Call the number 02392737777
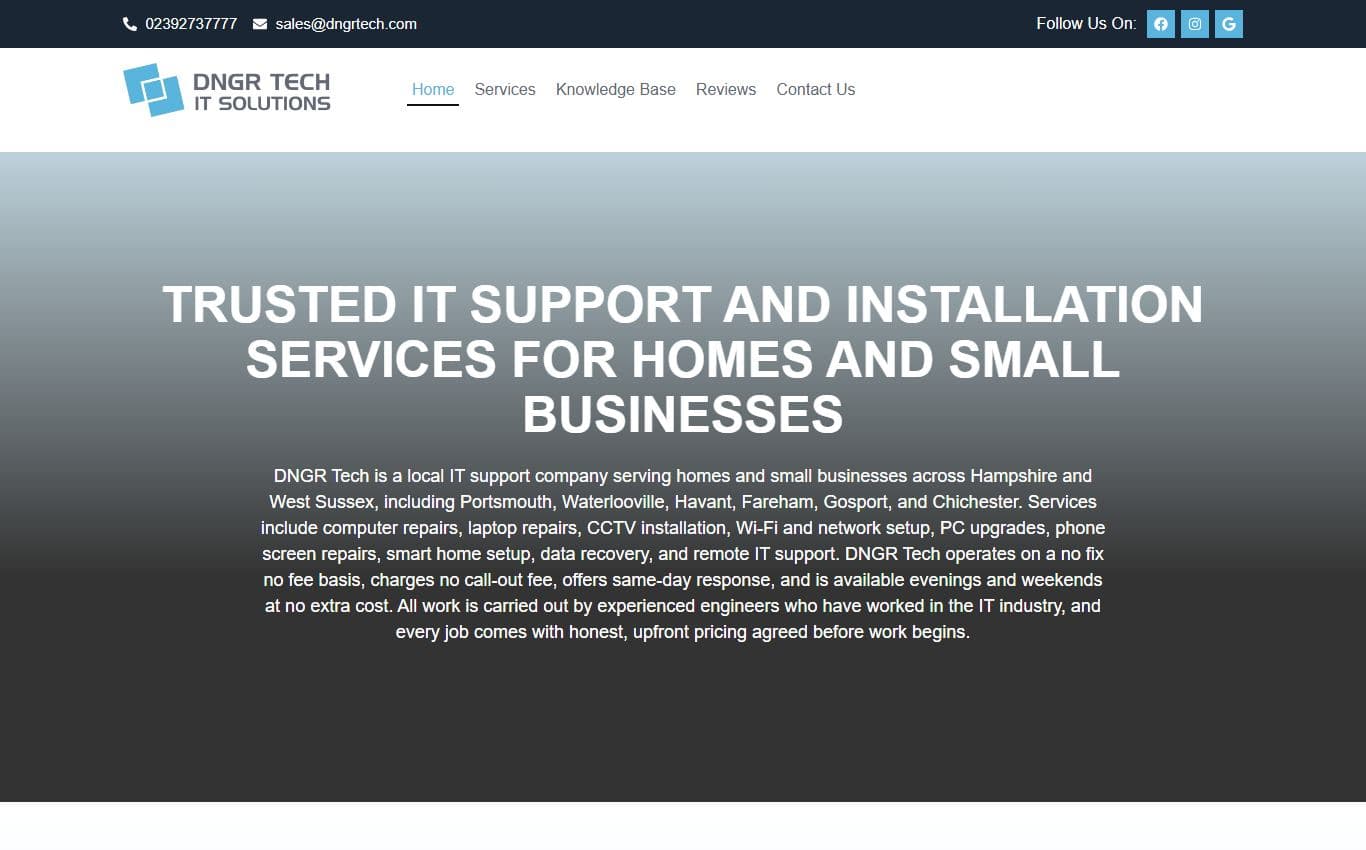1366x850 pixels. pyautogui.click(x=191, y=24)
